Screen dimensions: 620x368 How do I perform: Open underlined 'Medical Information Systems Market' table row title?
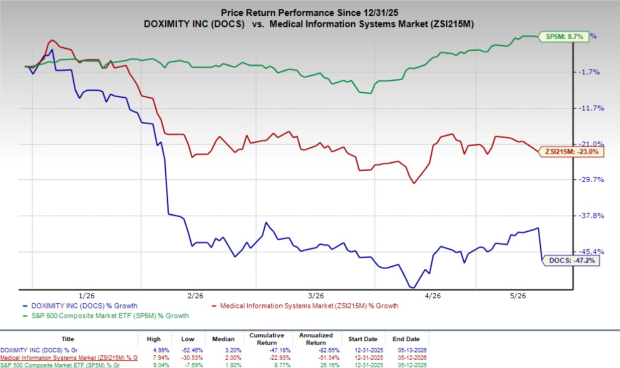(x=69, y=358)
